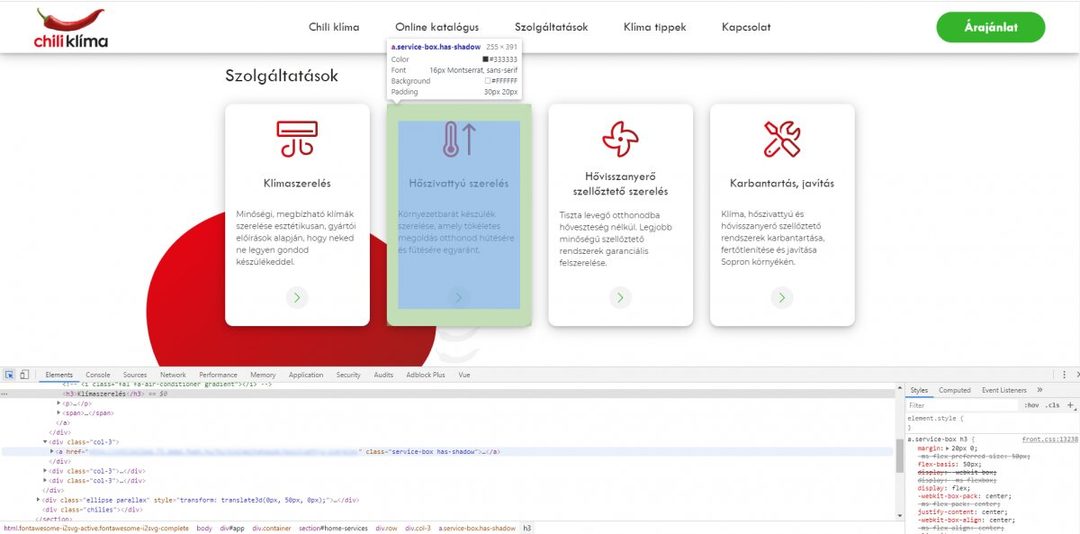Open the Security tab
The image size is (1080, 534).
349,375
